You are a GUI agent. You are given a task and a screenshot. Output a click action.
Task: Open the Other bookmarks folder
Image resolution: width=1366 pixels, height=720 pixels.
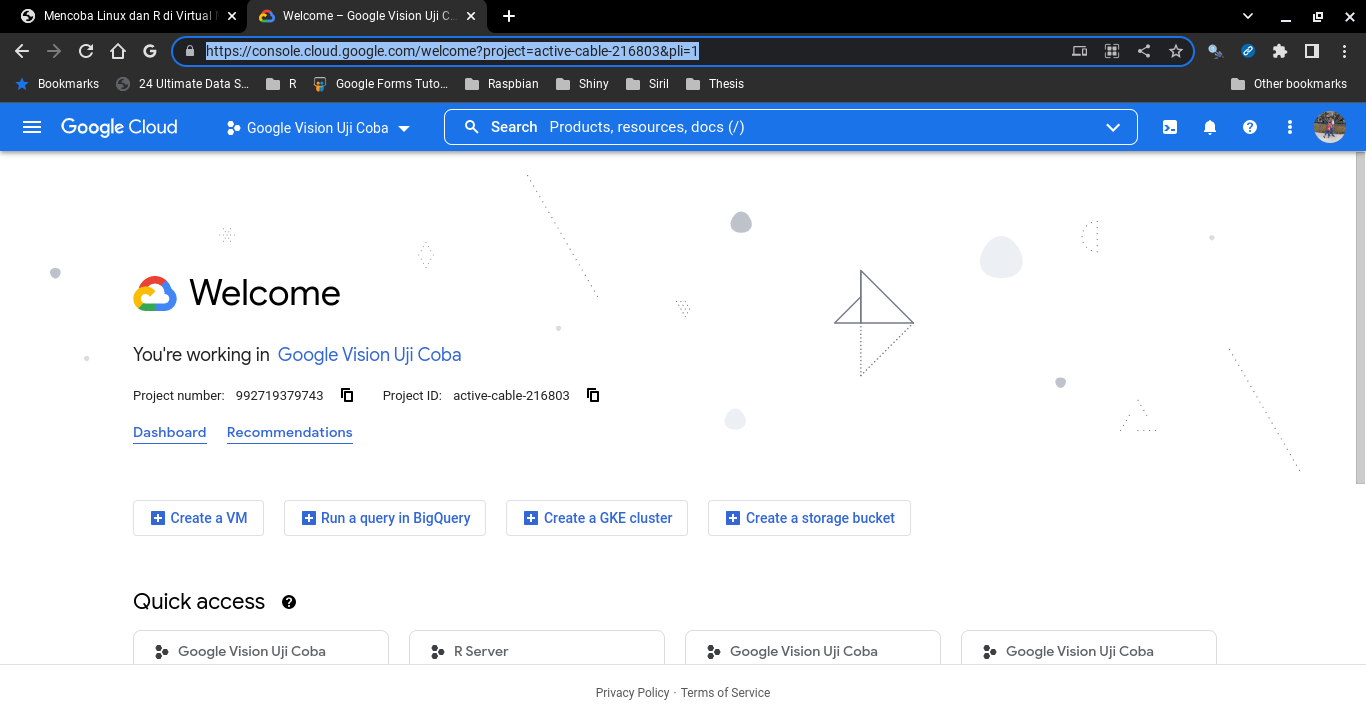coord(1289,84)
